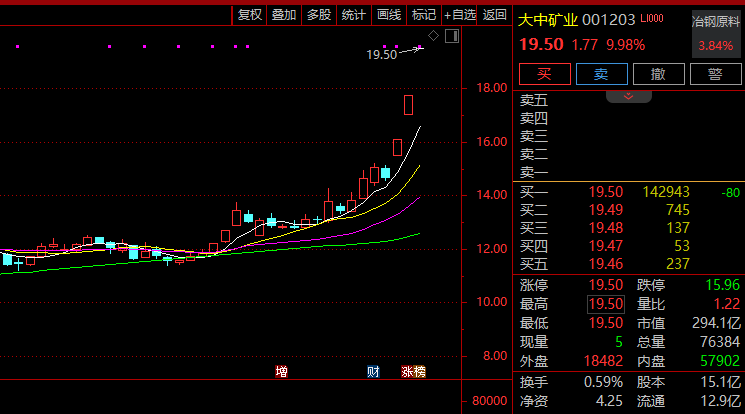Select 买四 bid price 19.47

coord(606,246)
